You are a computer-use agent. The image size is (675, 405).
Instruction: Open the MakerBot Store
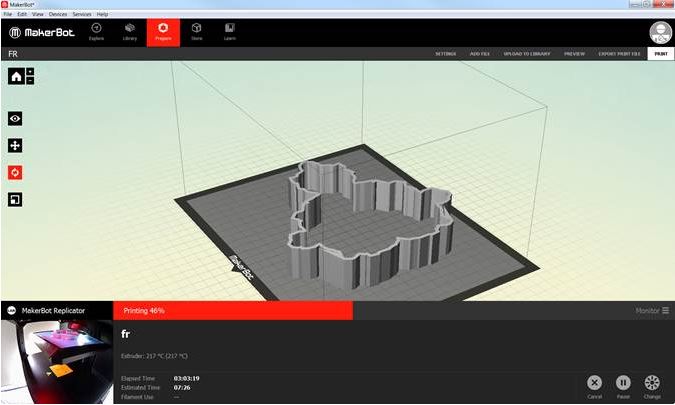coord(197,32)
